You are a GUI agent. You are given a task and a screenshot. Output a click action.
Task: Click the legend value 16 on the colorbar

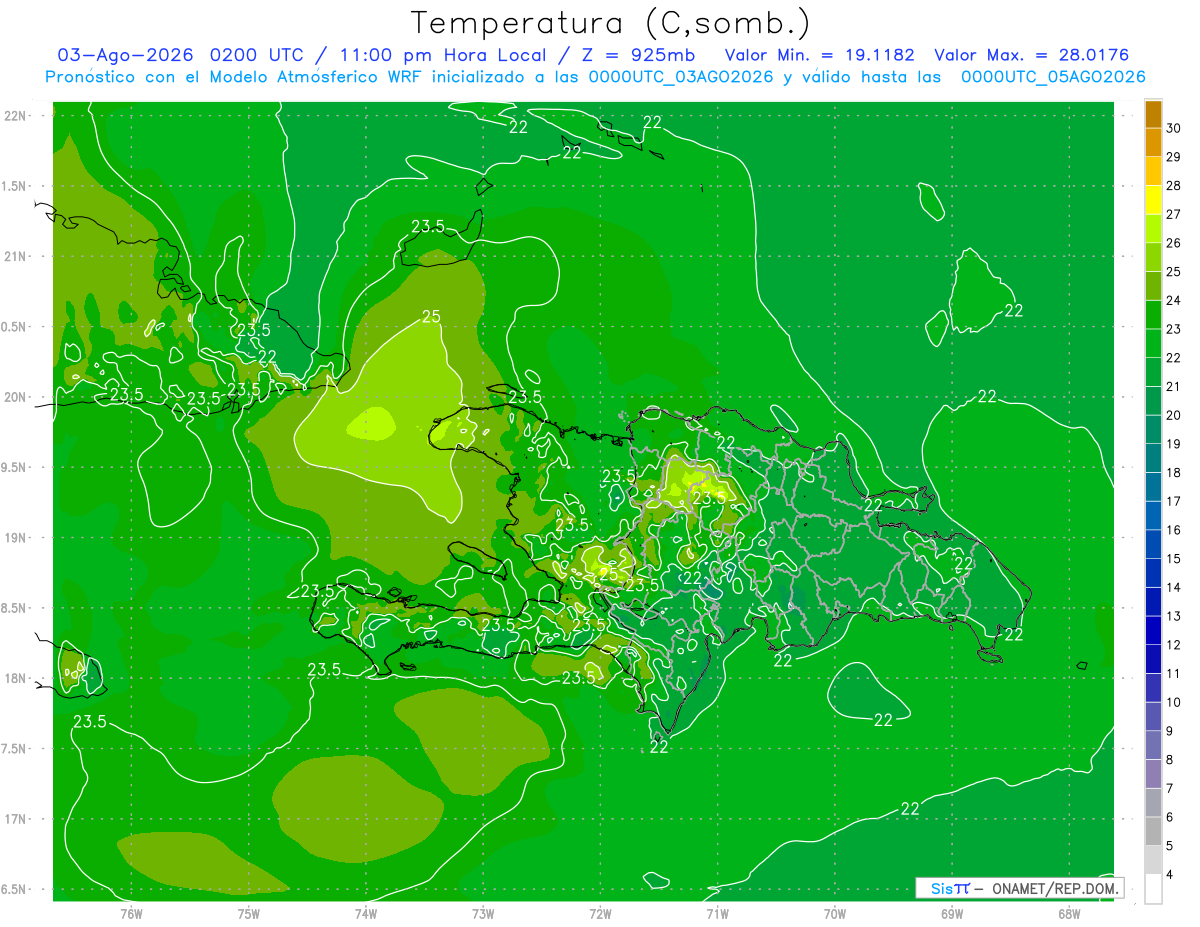click(1174, 530)
